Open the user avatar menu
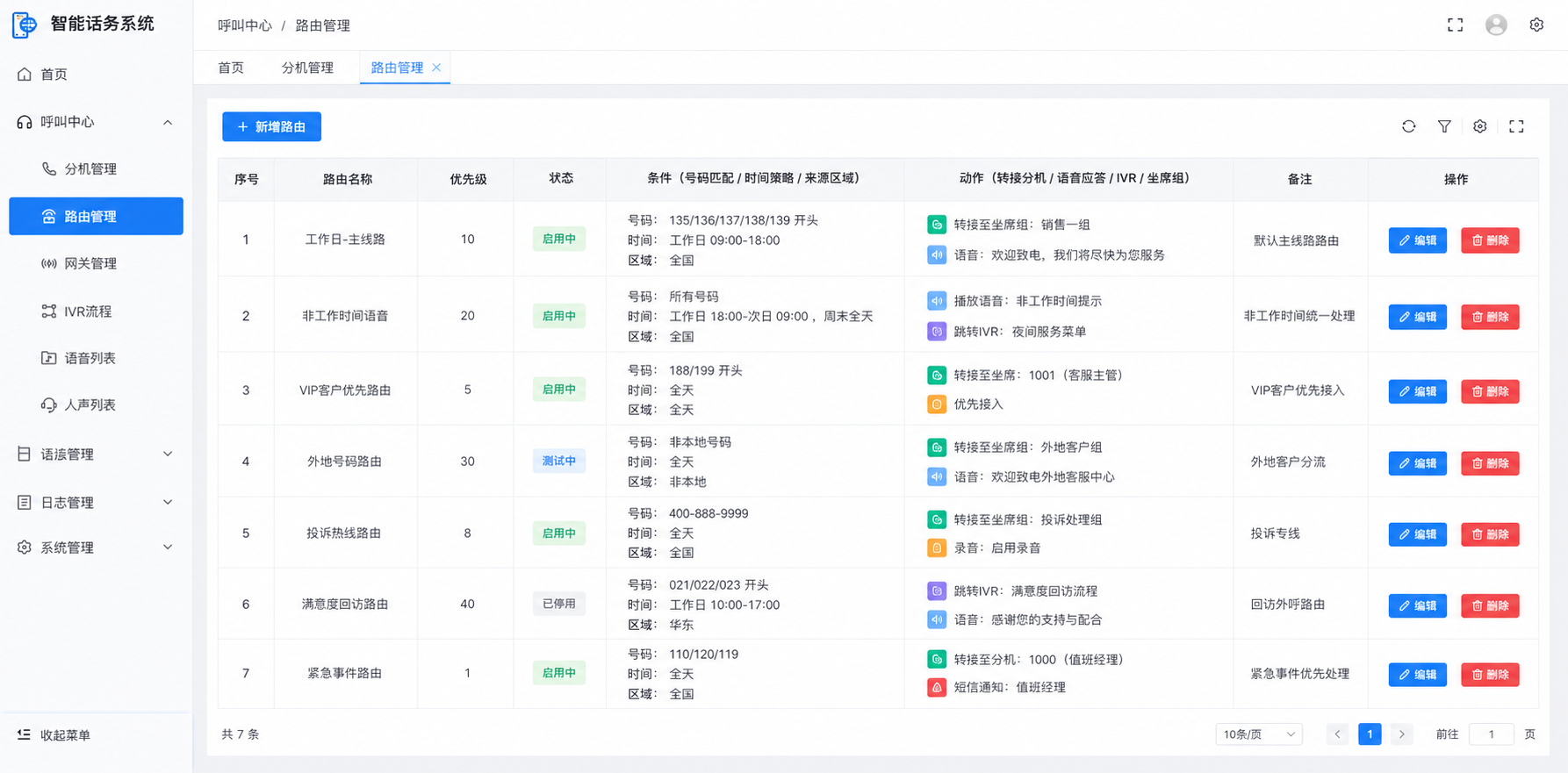The width and height of the screenshot is (1568, 773). 1496,25
